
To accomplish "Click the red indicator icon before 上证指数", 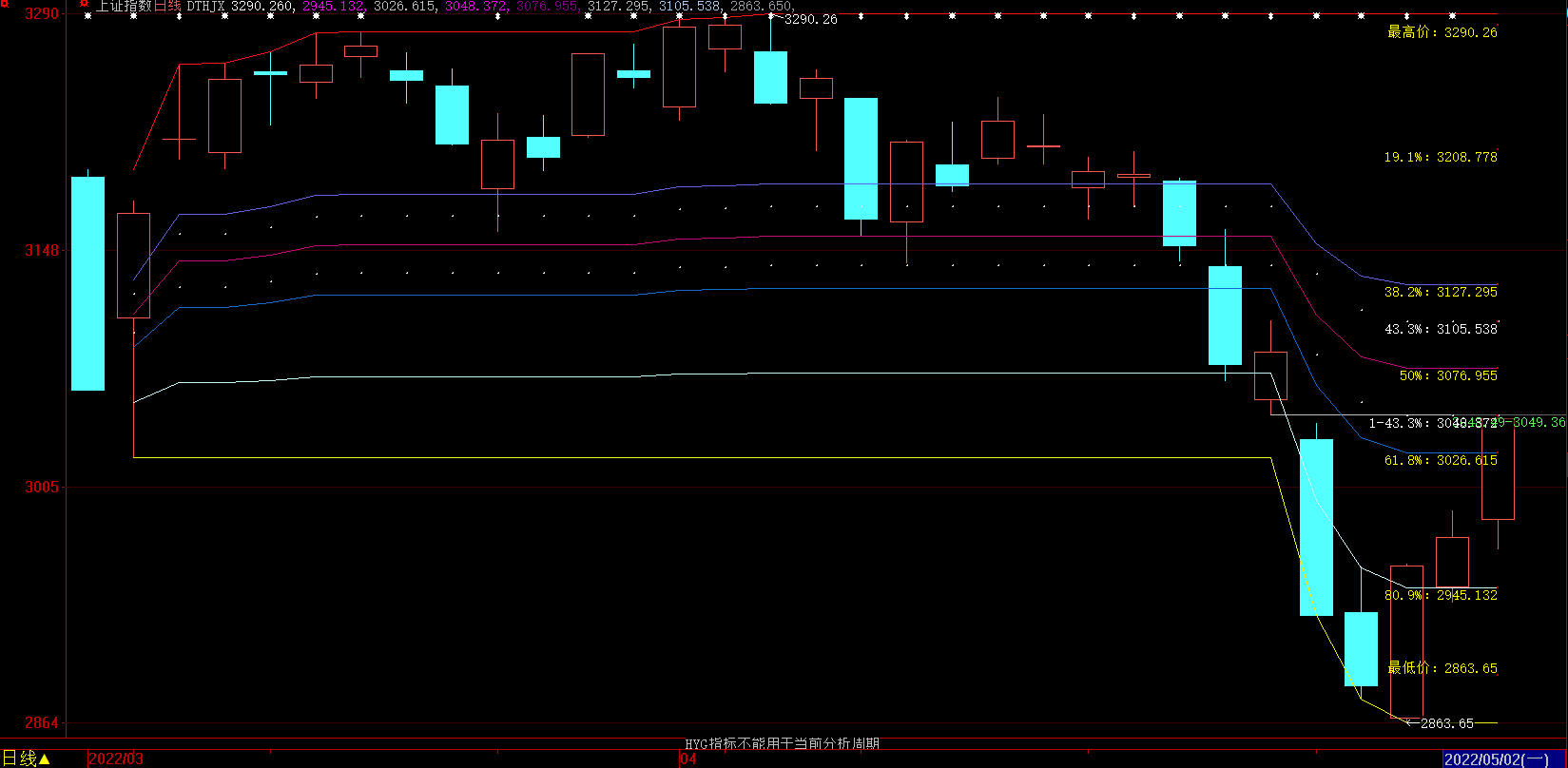I will [84, 6].
